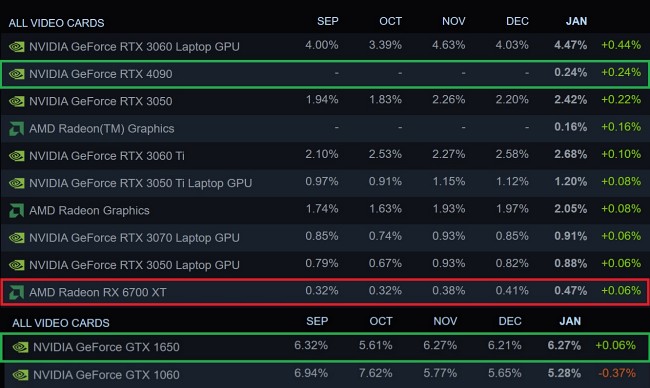Click NVIDIA logo beside GeForce GTX 1060
This screenshot has height=388, width=650.
tap(20, 375)
